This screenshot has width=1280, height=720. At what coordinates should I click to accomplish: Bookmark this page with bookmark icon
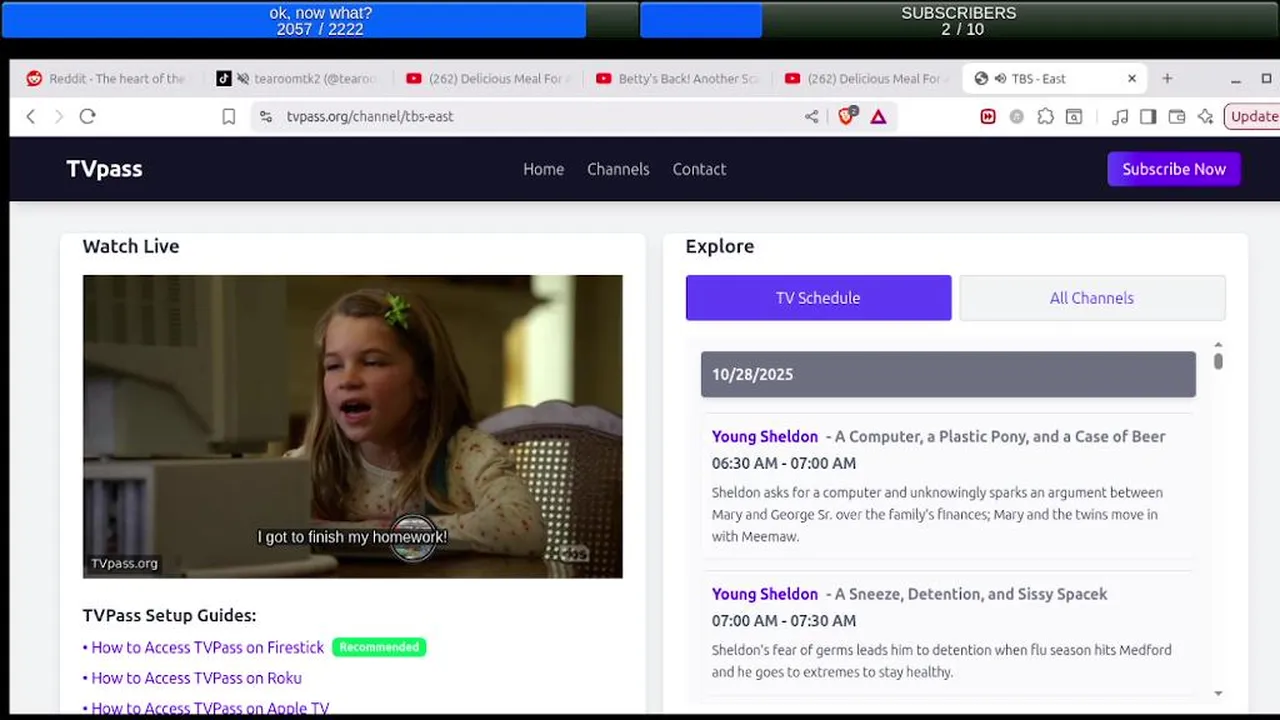228,117
